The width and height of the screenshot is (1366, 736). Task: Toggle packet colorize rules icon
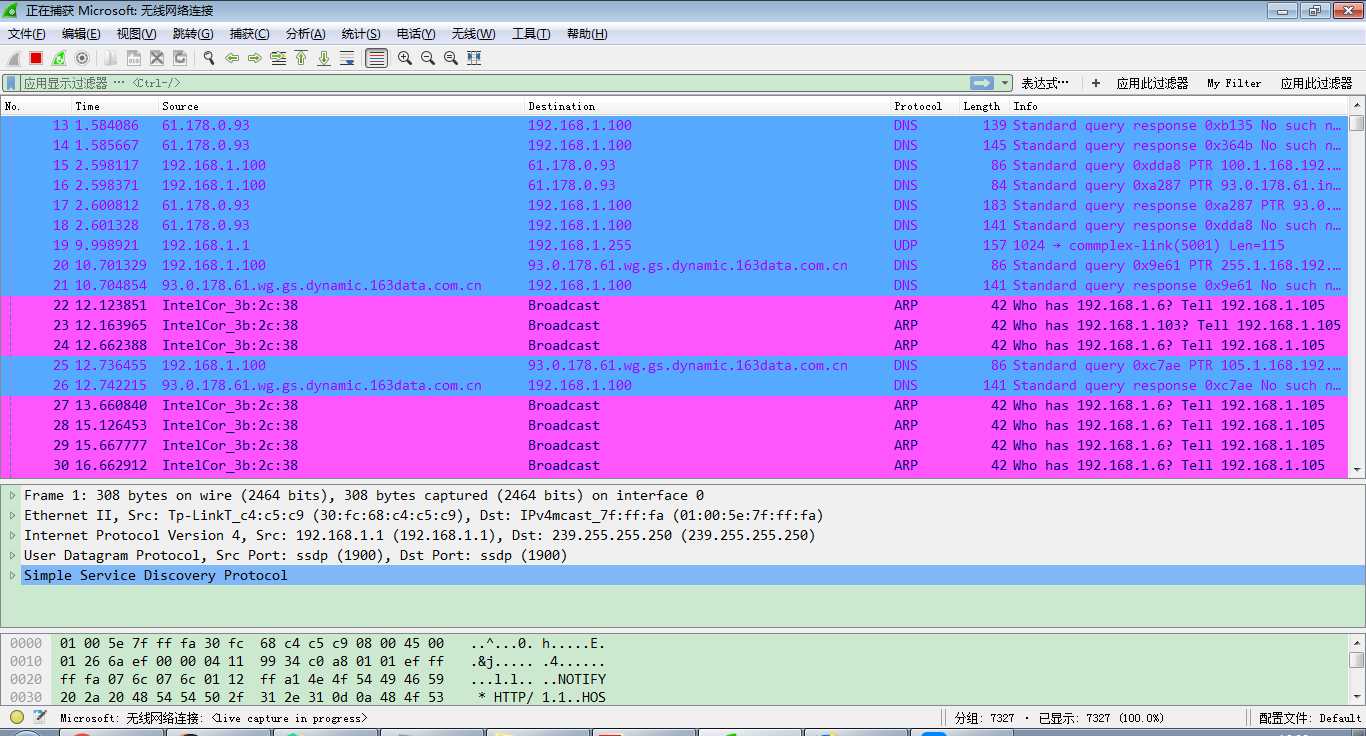point(376,58)
